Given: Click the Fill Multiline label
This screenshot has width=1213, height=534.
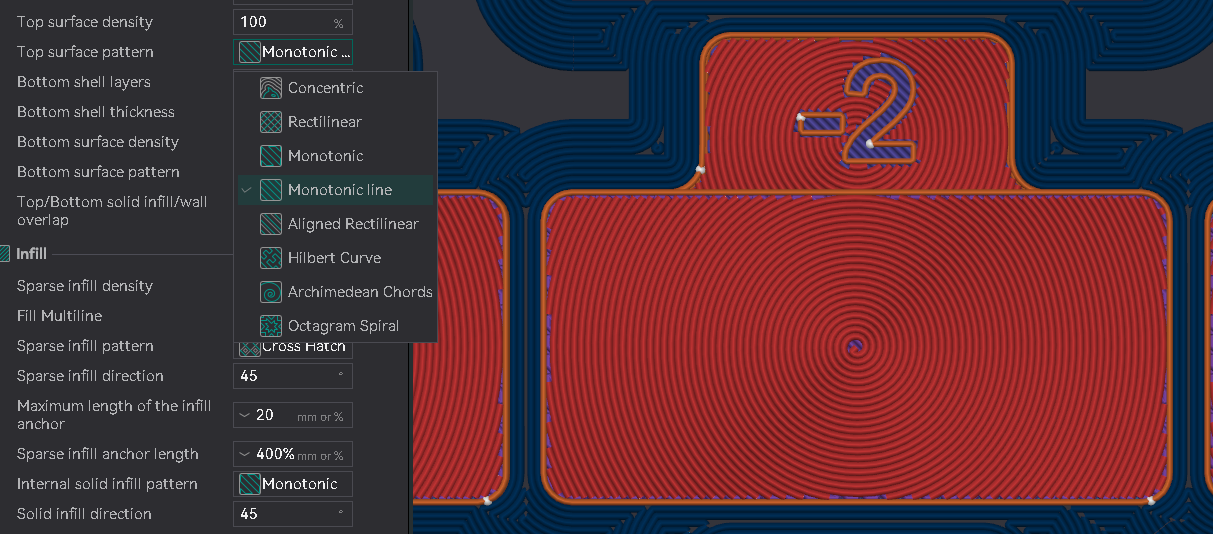Looking at the screenshot, I should pos(59,316).
